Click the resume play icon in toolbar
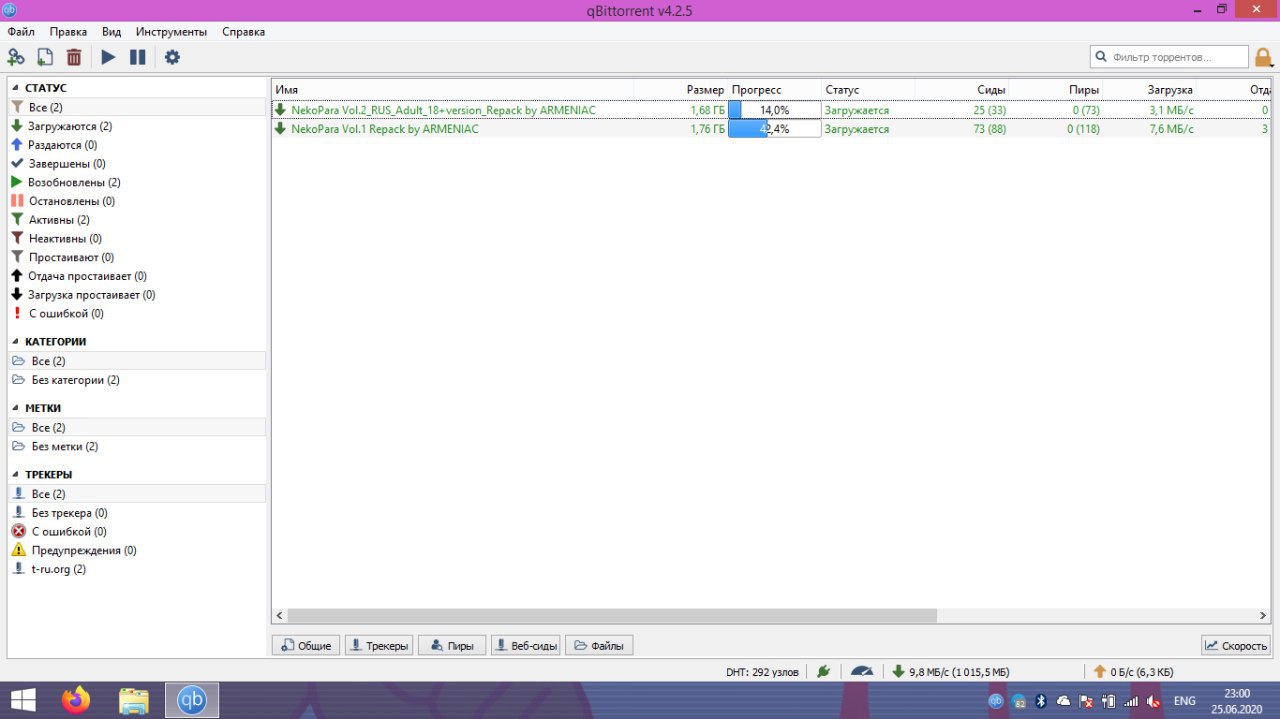Viewport: 1280px width, 719px height. 108,57
